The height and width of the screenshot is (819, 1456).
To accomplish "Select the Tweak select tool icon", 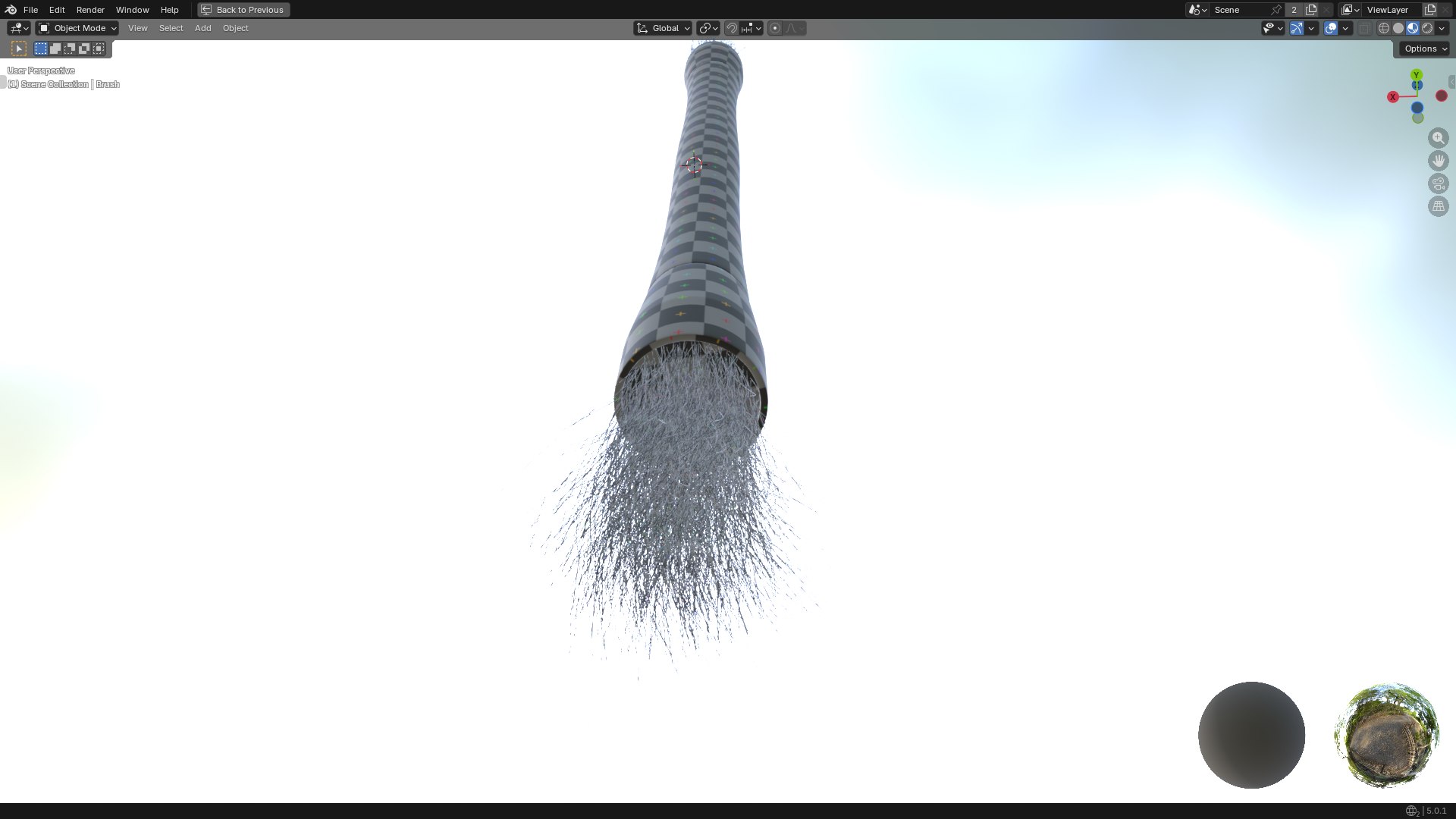I will coord(19,49).
